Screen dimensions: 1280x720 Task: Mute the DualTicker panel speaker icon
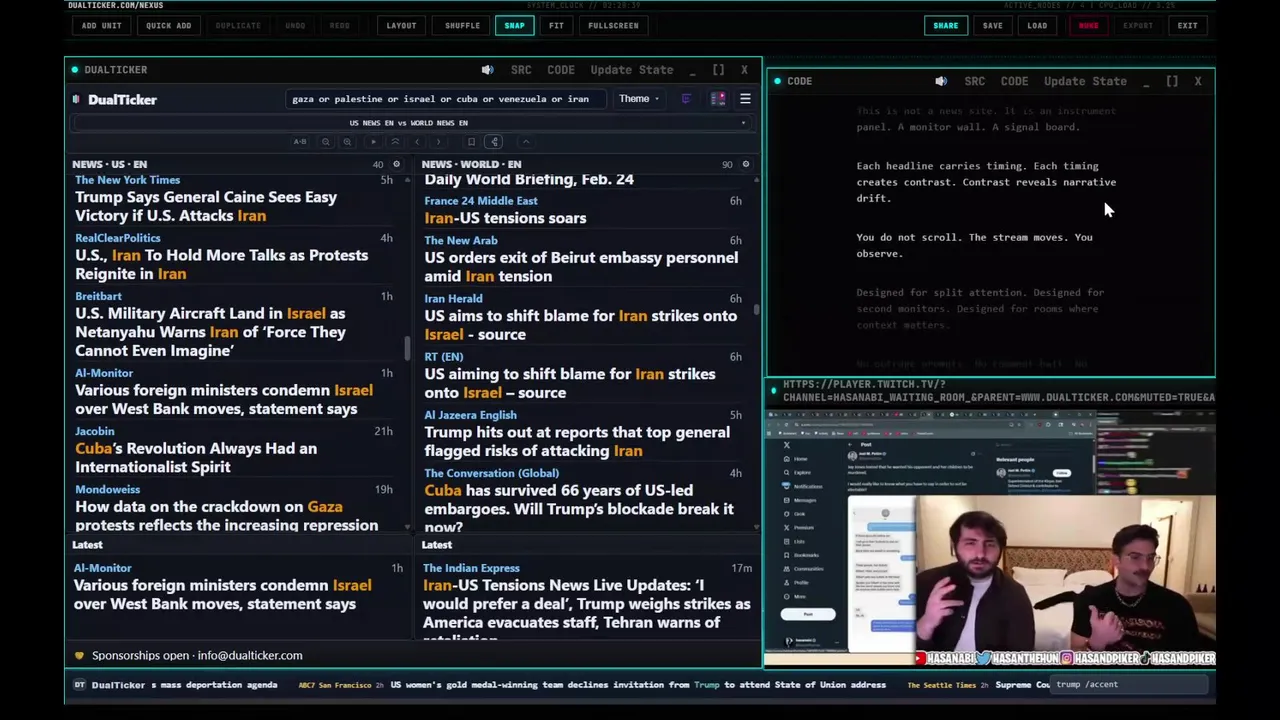tap(487, 70)
